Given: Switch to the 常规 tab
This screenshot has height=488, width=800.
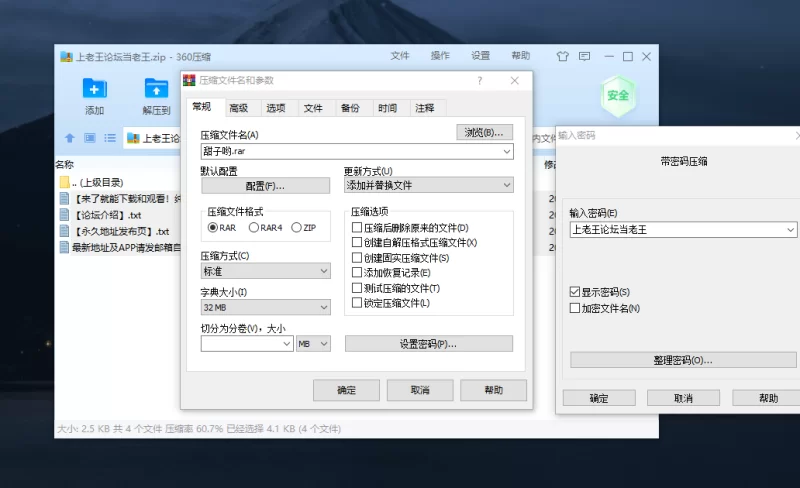Looking at the screenshot, I should (x=202, y=107).
